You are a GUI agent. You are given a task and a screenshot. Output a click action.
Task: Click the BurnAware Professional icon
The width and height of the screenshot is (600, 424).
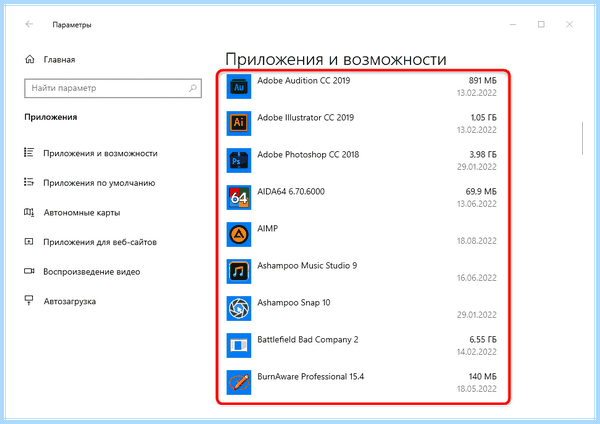[x=239, y=382]
